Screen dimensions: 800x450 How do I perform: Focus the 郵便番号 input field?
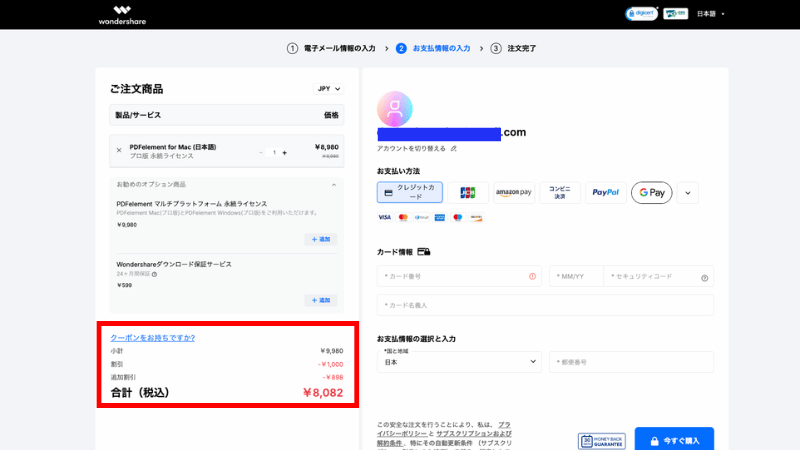coord(632,362)
